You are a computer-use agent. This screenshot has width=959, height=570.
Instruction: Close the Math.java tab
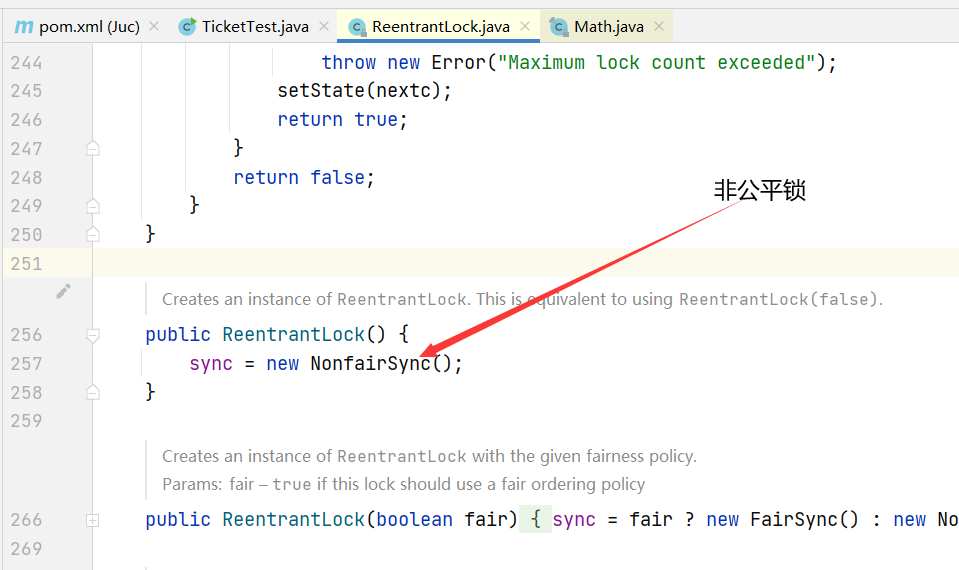pyautogui.click(x=659, y=26)
